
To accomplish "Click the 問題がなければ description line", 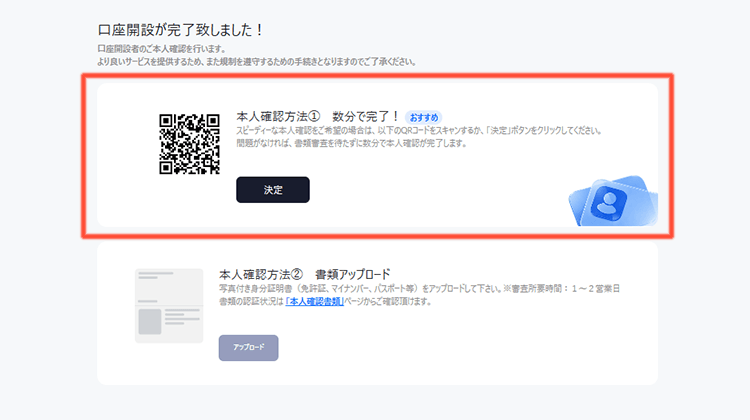I will pyautogui.click(x=352, y=143).
